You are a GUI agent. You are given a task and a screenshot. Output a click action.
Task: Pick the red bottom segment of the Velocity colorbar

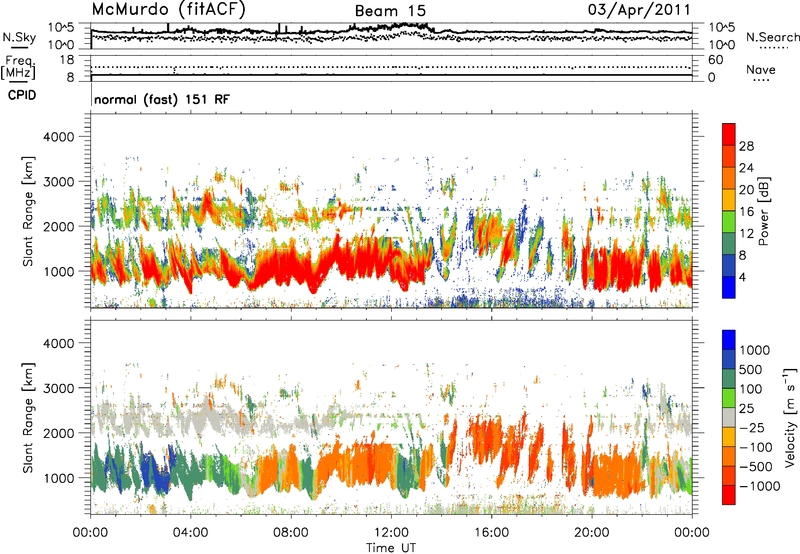pyautogui.click(x=729, y=495)
